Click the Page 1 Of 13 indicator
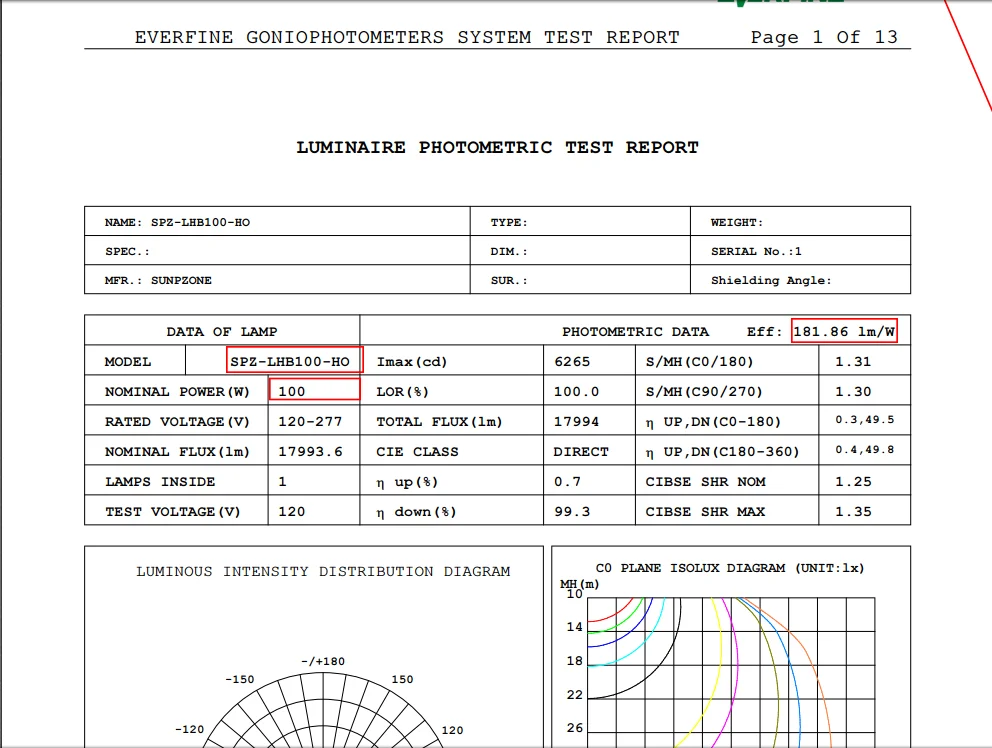This screenshot has width=992, height=748. click(x=824, y=38)
